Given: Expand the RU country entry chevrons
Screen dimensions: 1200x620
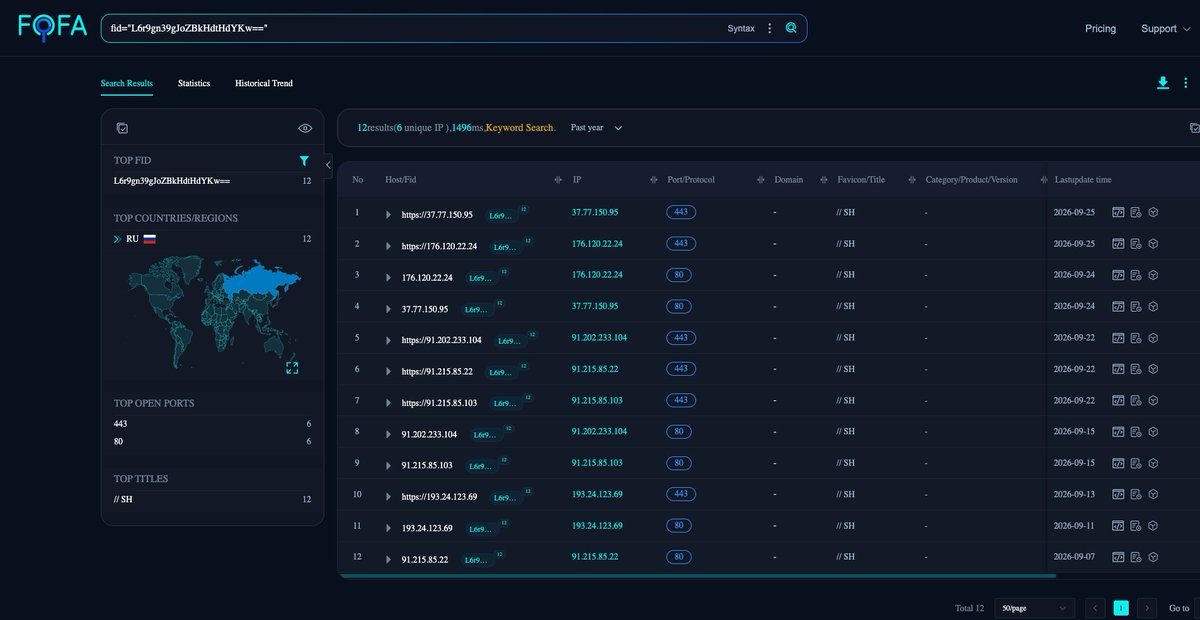Looking at the screenshot, I should (118, 239).
